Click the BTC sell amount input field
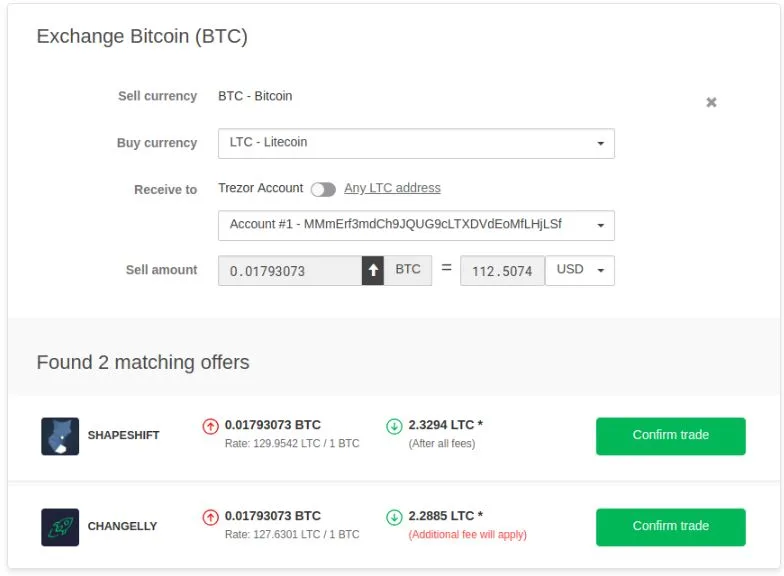This screenshot has width=784, height=576. pyautogui.click(x=289, y=271)
